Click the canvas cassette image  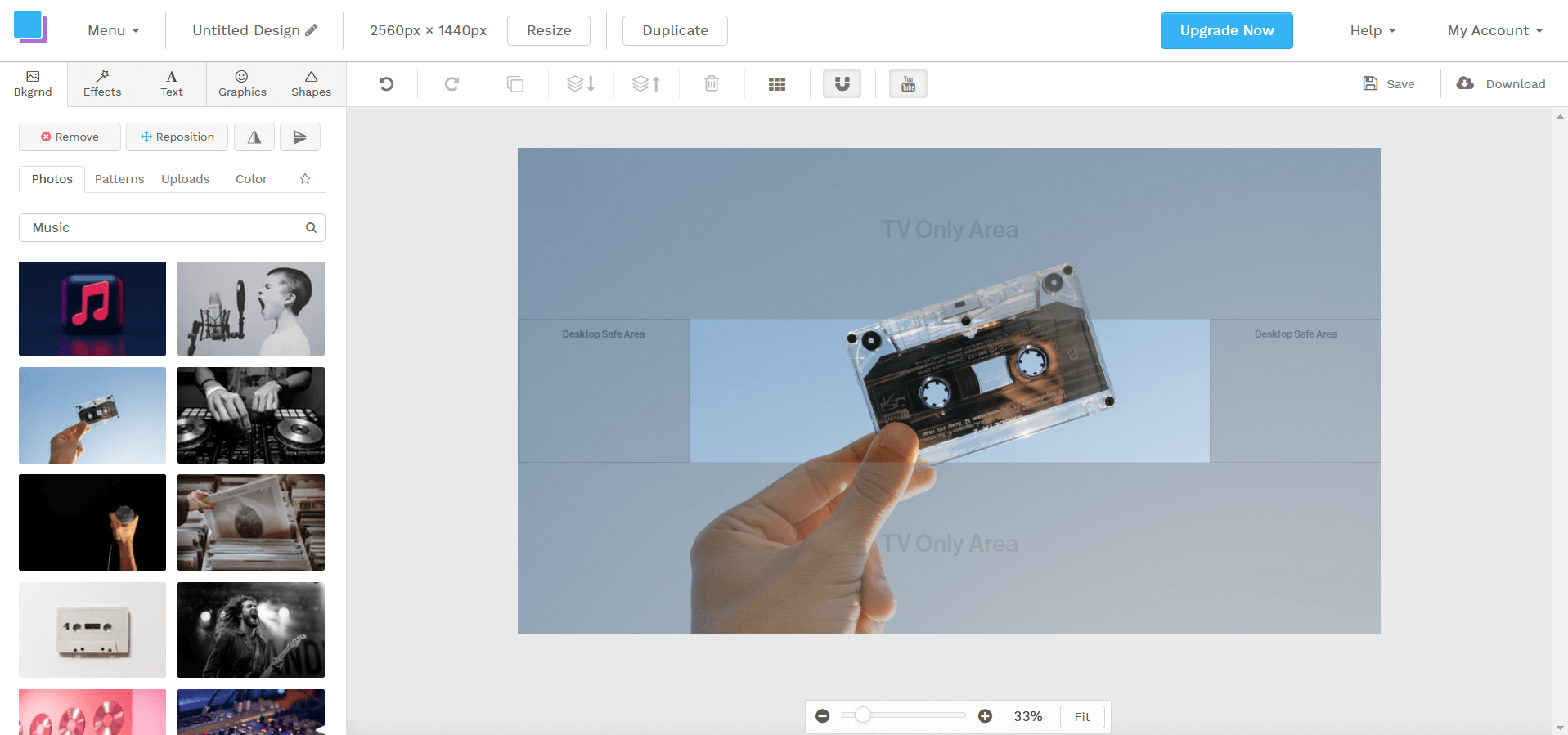coord(949,391)
